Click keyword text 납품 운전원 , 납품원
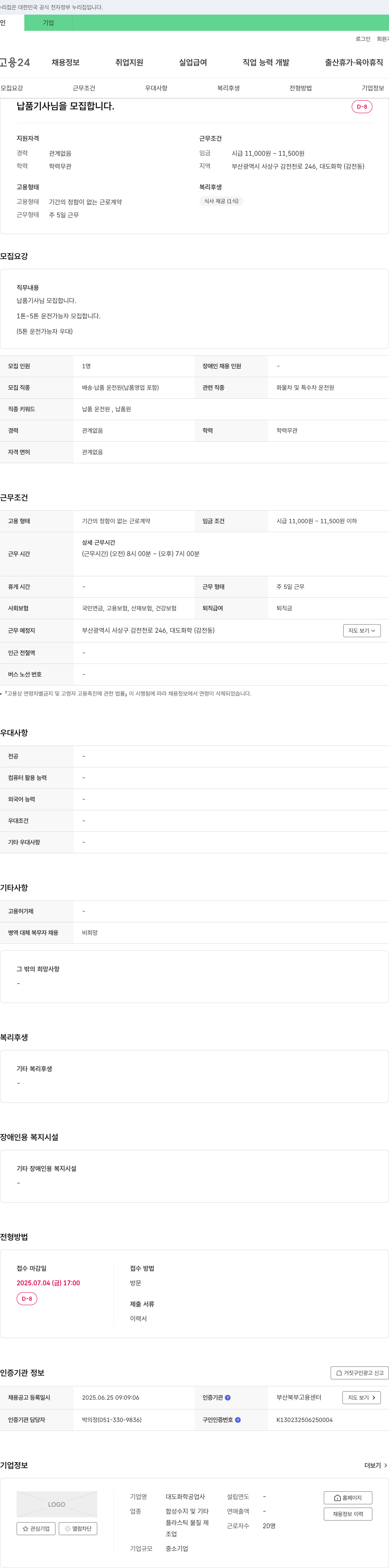 tap(106, 409)
